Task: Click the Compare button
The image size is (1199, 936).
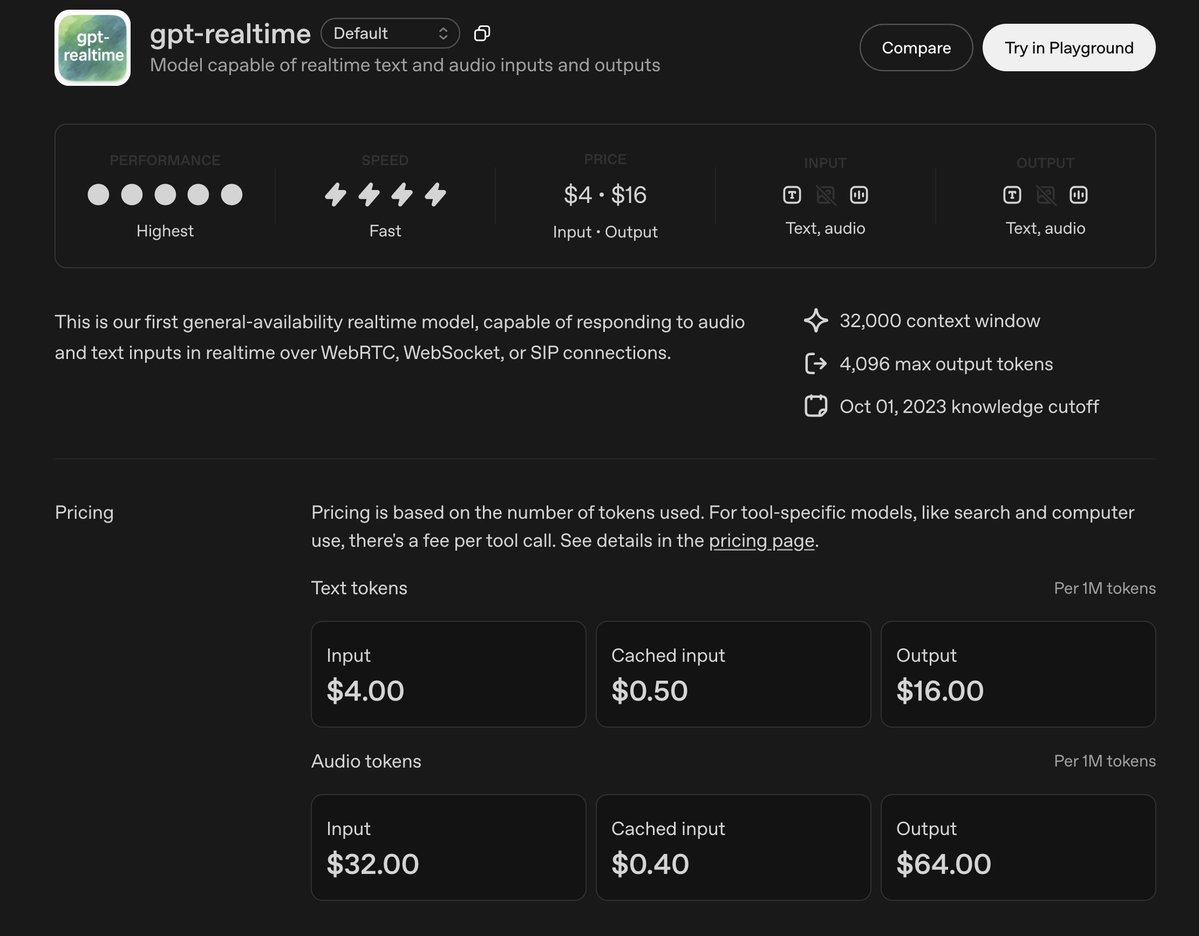Action: click(x=915, y=48)
